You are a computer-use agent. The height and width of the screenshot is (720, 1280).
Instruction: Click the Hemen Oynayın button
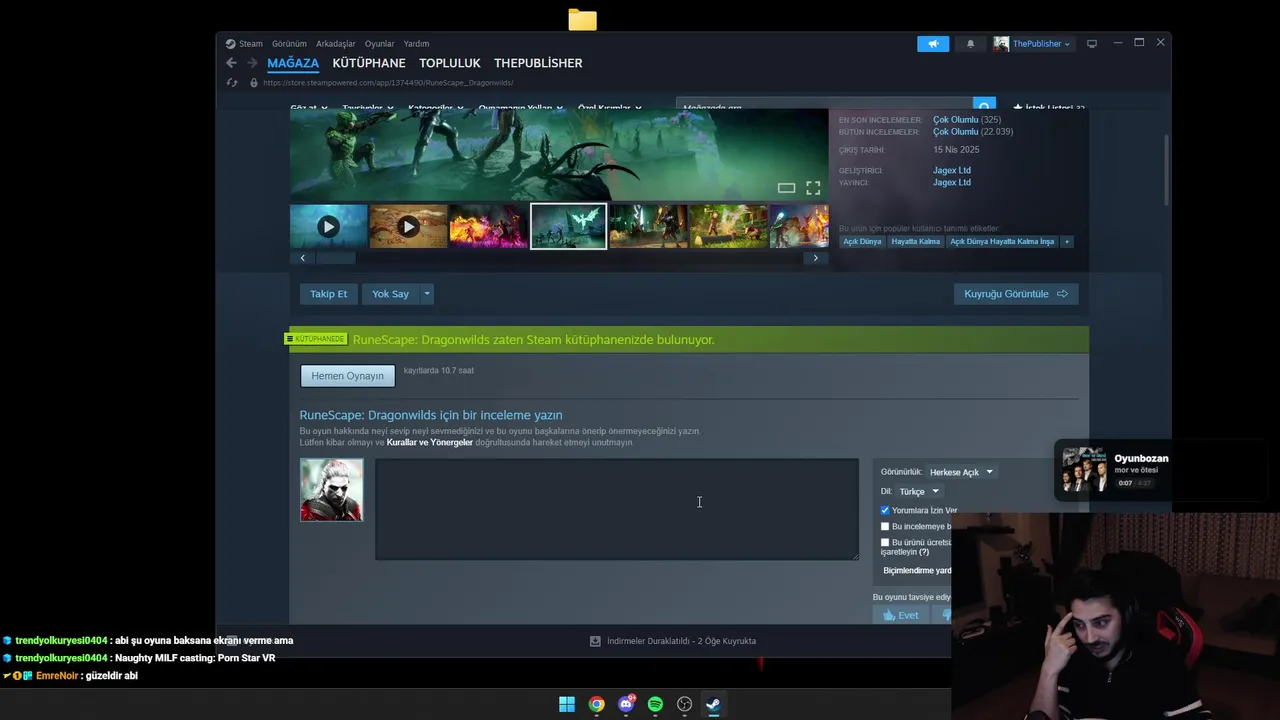348,376
